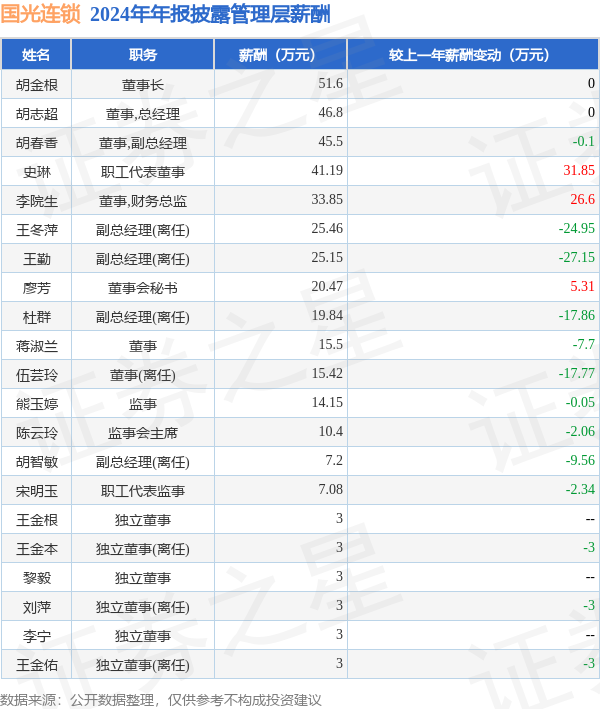
Task: Click the name 史琳
Action: click(37, 171)
